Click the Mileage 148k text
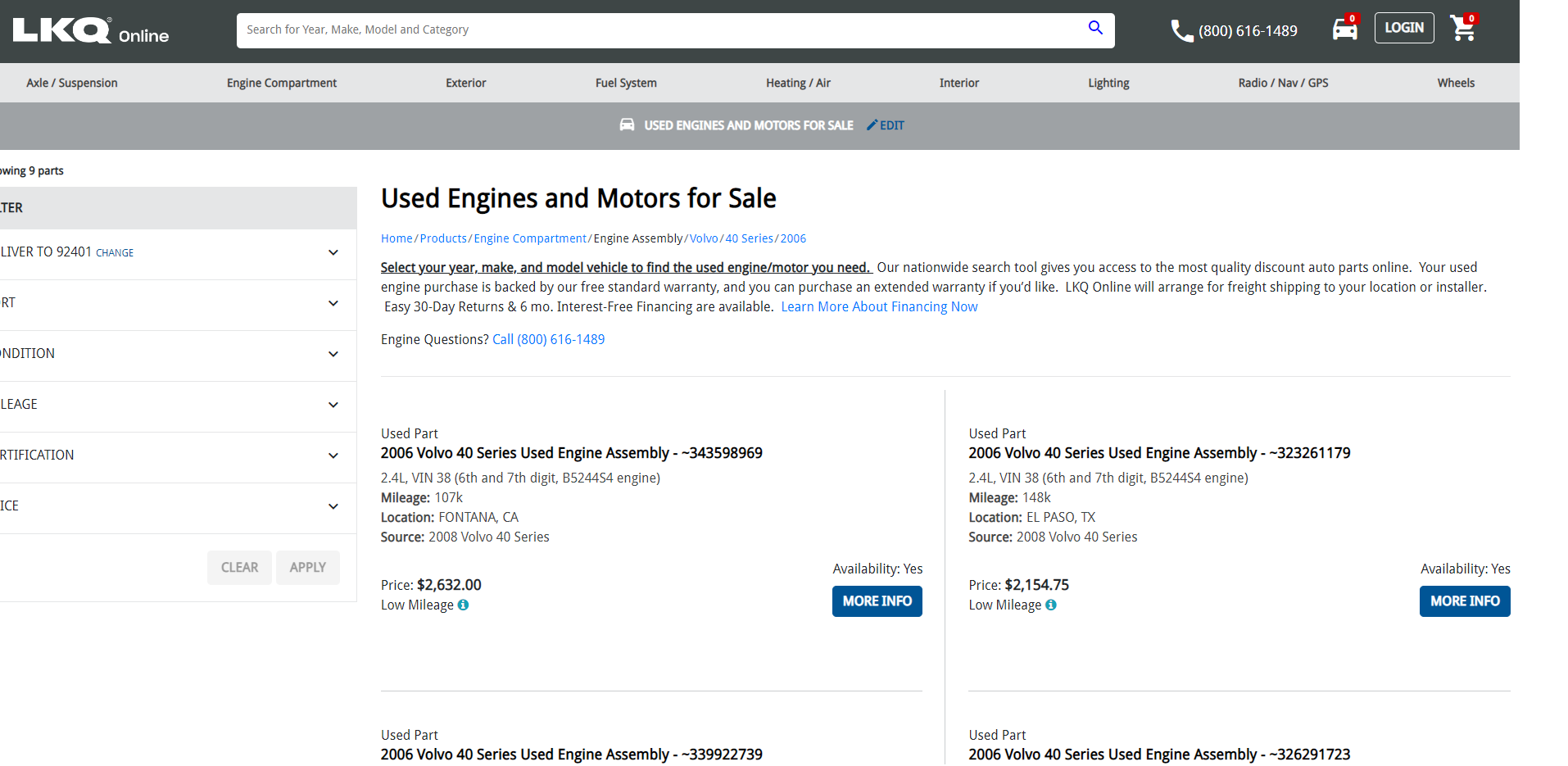This screenshot has width=1568, height=766. tap(1010, 498)
